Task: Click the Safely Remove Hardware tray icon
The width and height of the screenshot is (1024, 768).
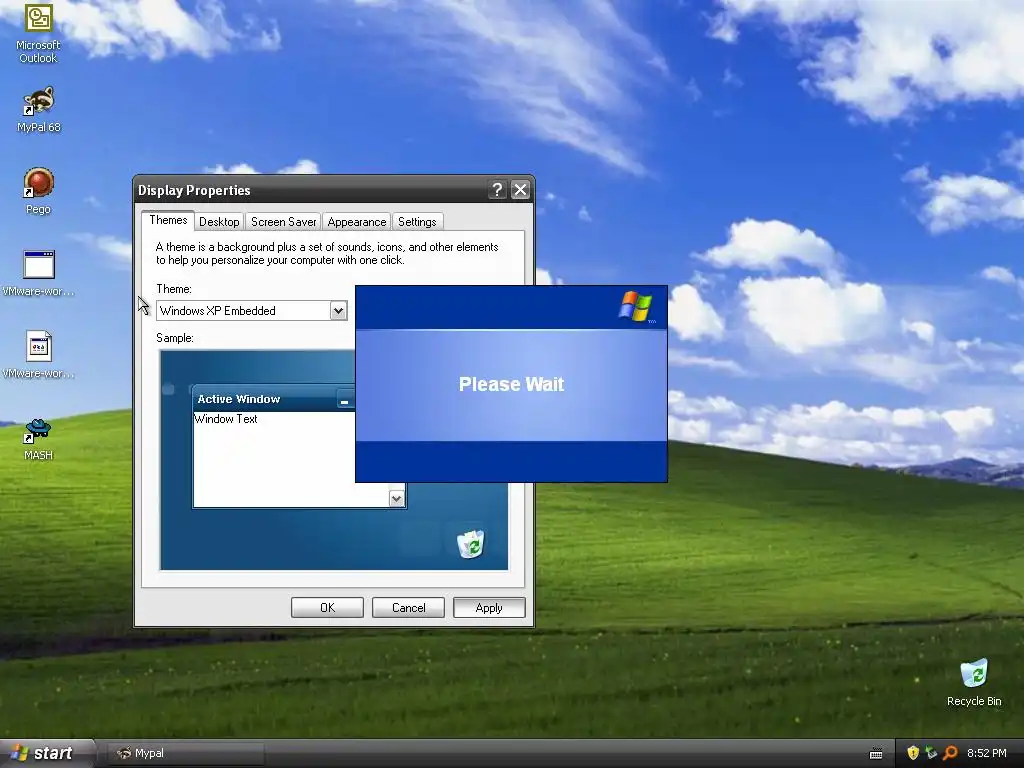Action: coord(931,753)
